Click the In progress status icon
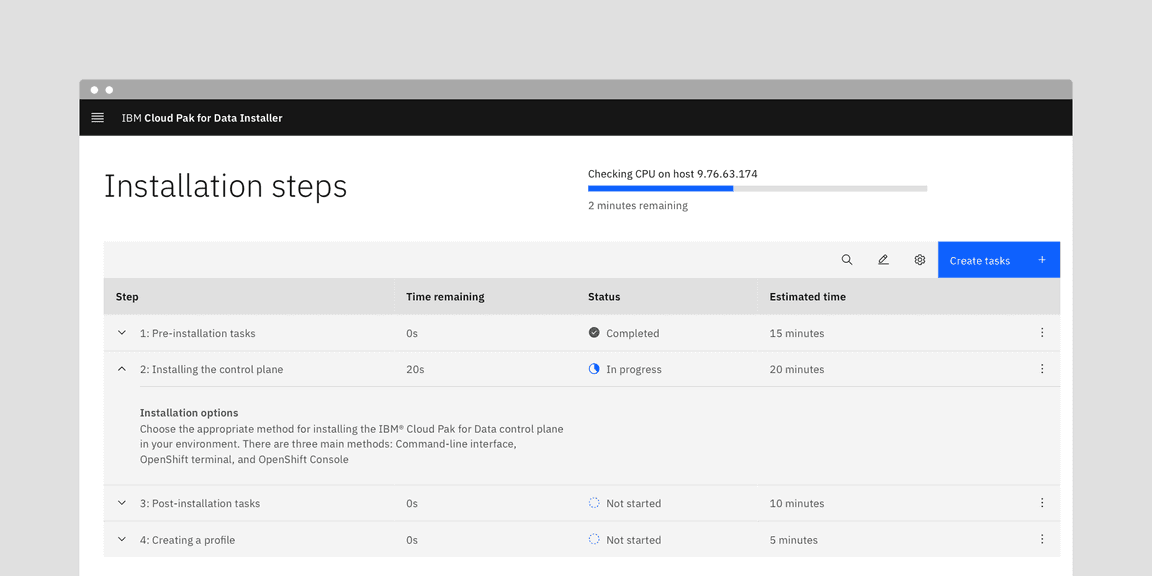1152x576 pixels. pos(594,369)
